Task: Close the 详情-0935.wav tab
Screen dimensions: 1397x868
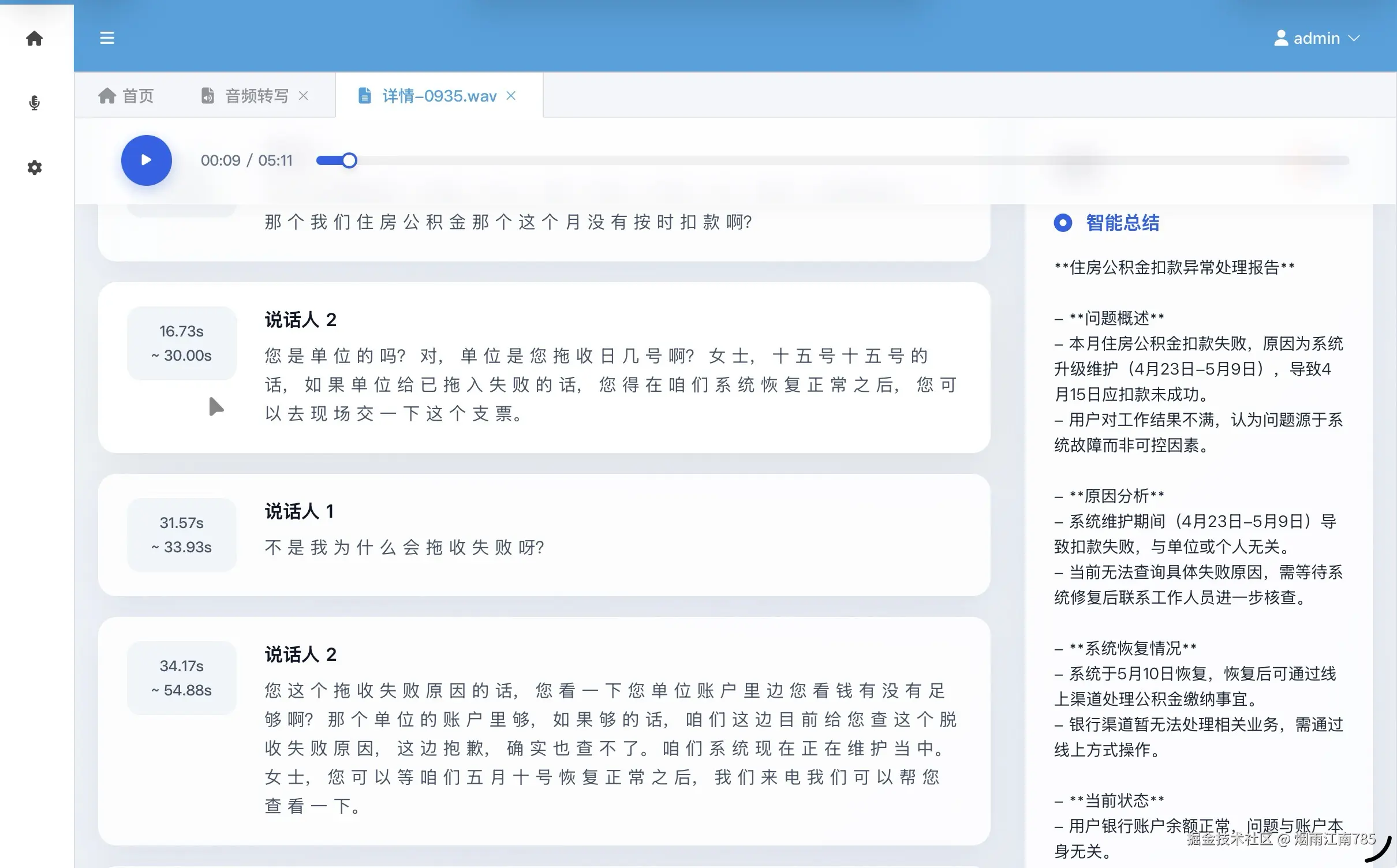Action: click(x=511, y=96)
